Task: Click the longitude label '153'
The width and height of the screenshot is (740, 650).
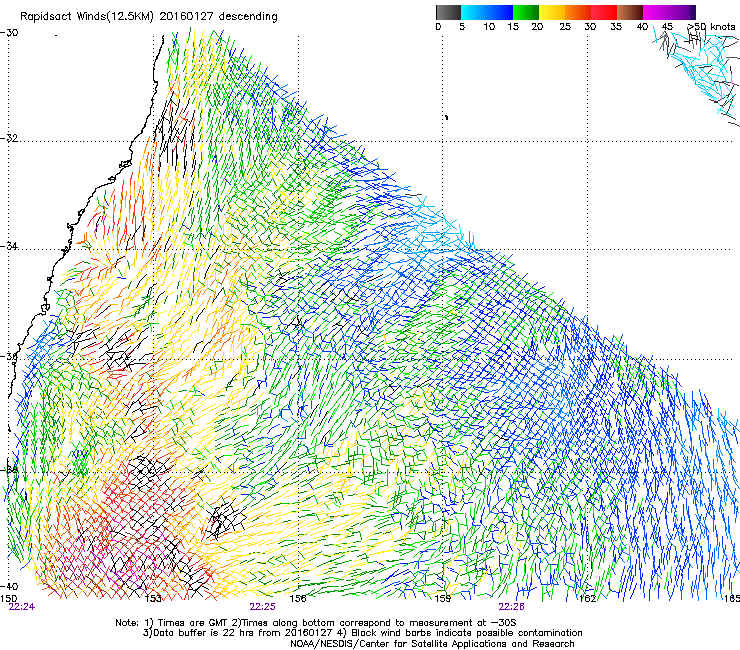Action: 153,598
